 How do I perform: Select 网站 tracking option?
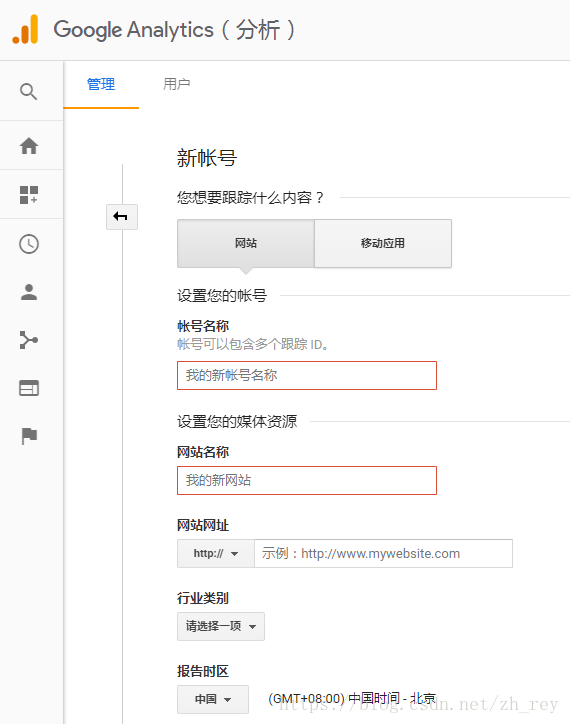pos(246,243)
